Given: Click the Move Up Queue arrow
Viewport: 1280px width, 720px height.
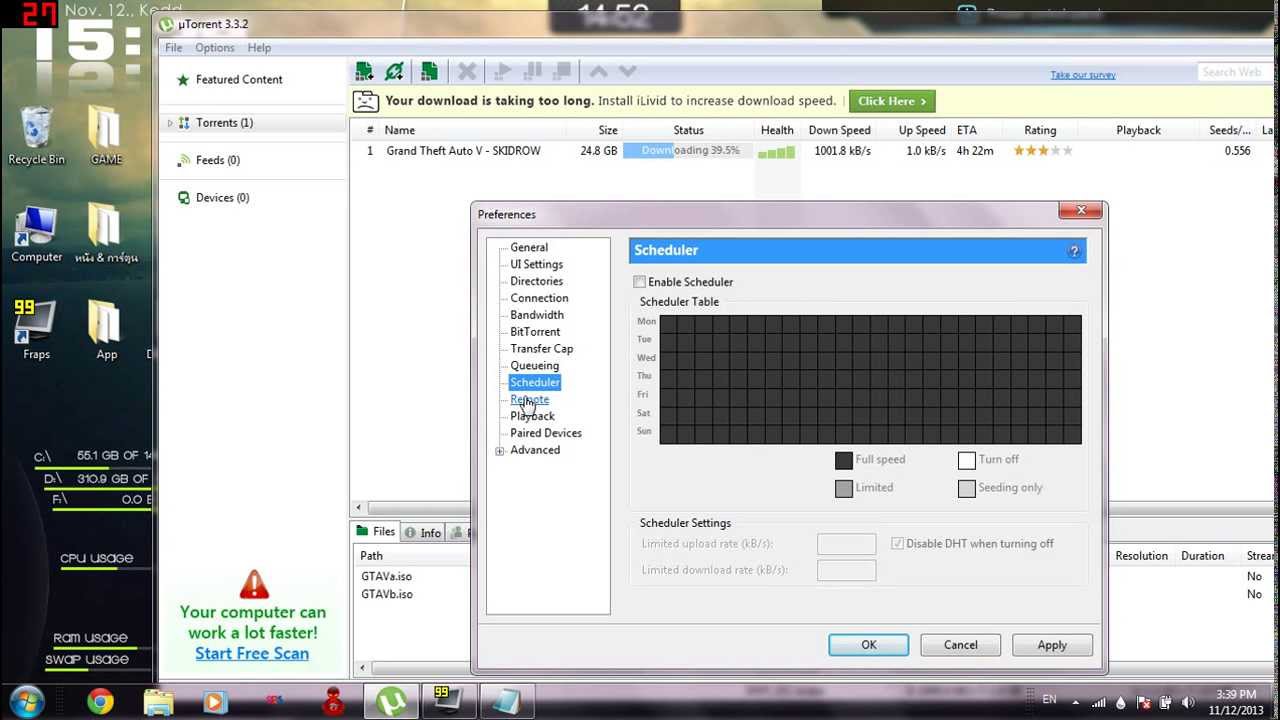Looking at the screenshot, I should tap(598, 71).
